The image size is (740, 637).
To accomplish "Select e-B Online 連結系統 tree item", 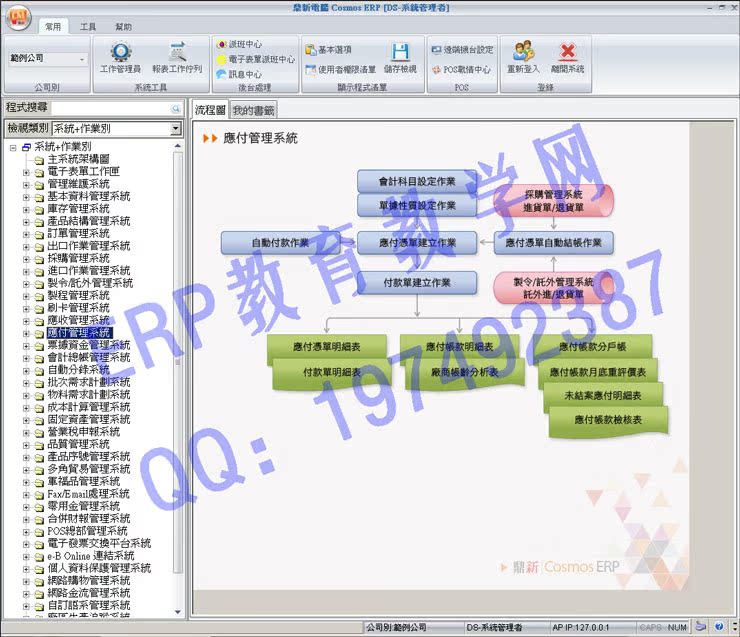I will tap(91, 556).
